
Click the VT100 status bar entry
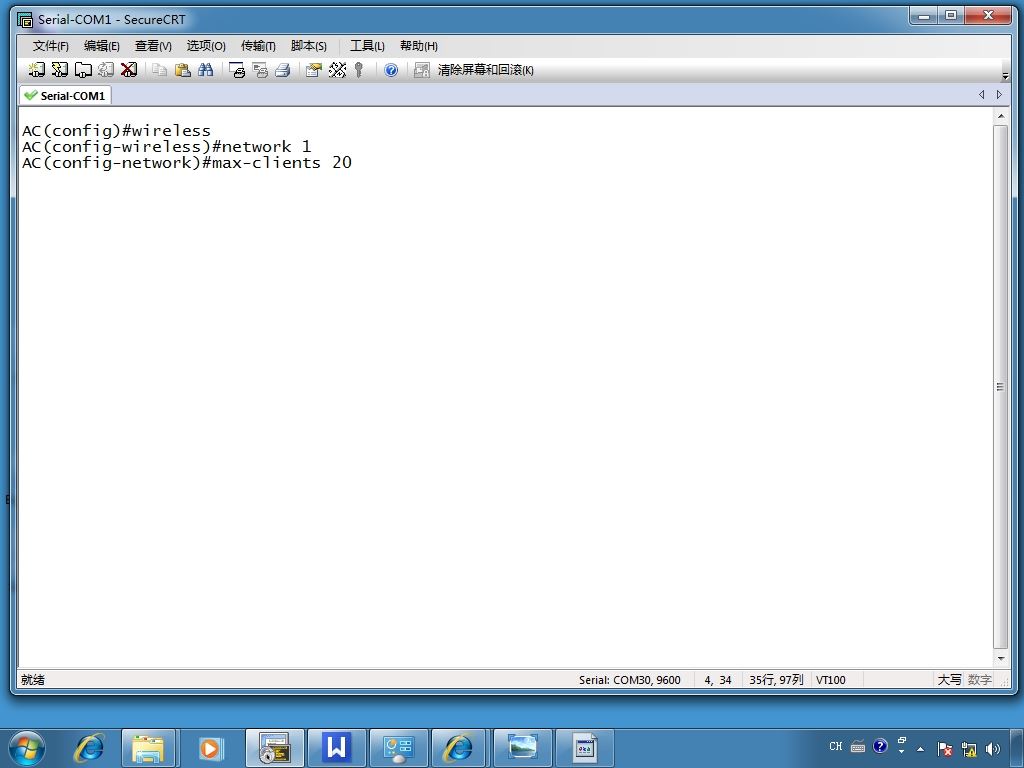click(831, 680)
